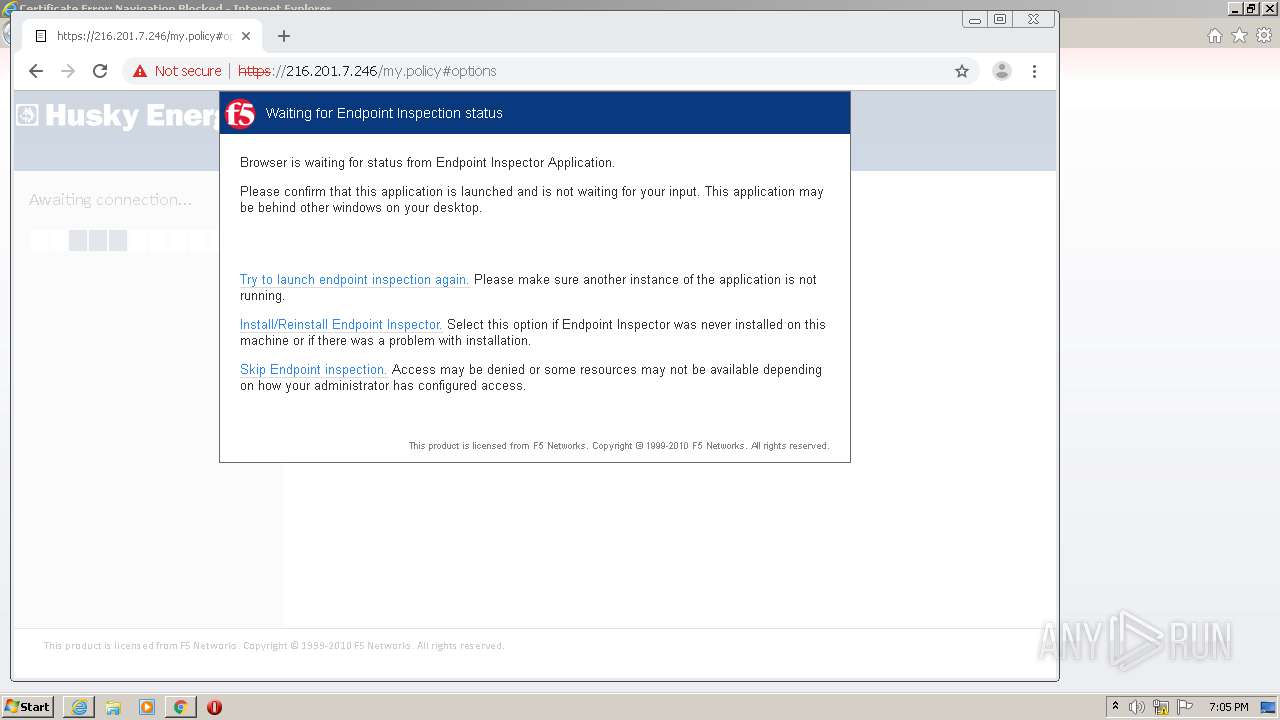Open the Chrome three-dot menu
The height and width of the screenshot is (720, 1280).
(x=1034, y=71)
